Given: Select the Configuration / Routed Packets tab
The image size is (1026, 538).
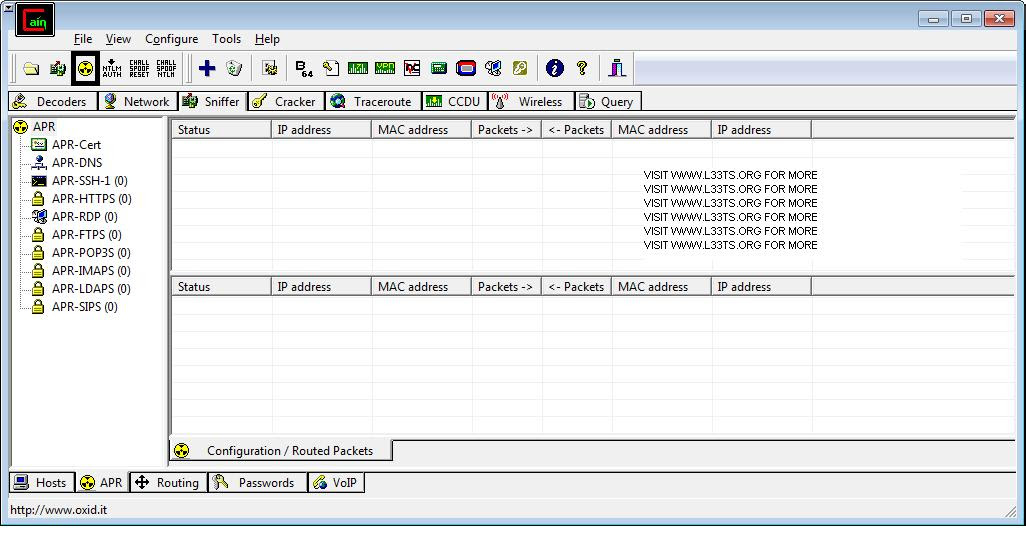Looking at the screenshot, I should coord(281,450).
